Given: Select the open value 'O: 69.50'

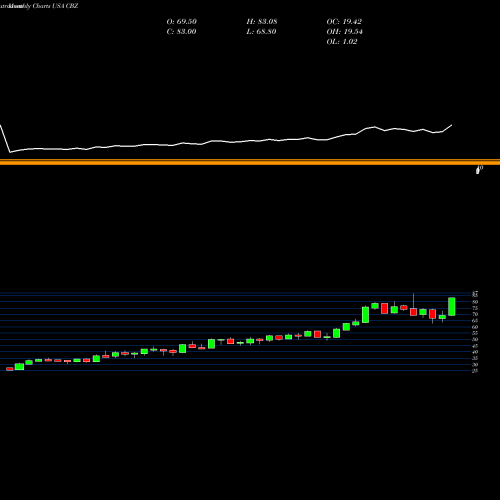Looking at the screenshot, I should (x=181, y=22).
